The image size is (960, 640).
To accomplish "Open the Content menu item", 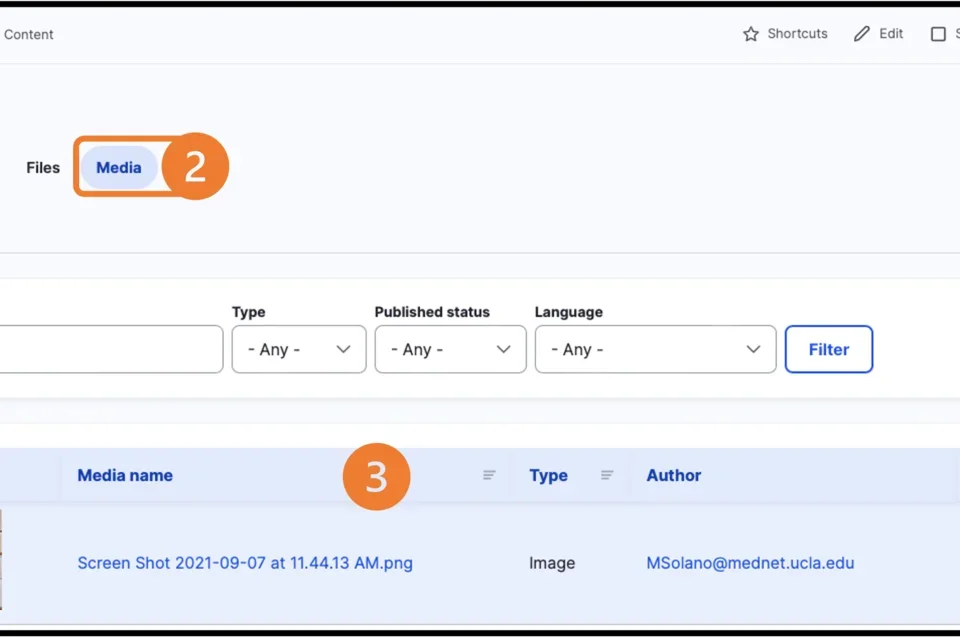I will (x=28, y=34).
